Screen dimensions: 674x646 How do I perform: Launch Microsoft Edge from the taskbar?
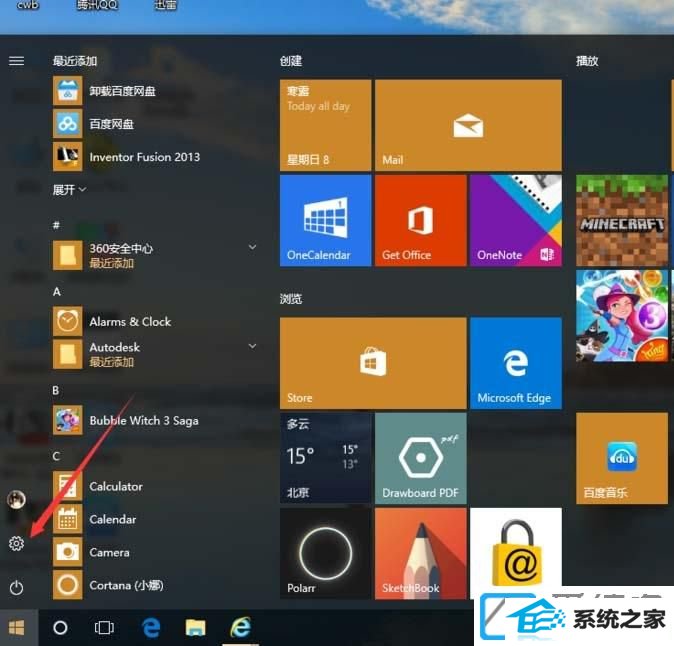click(151, 628)
